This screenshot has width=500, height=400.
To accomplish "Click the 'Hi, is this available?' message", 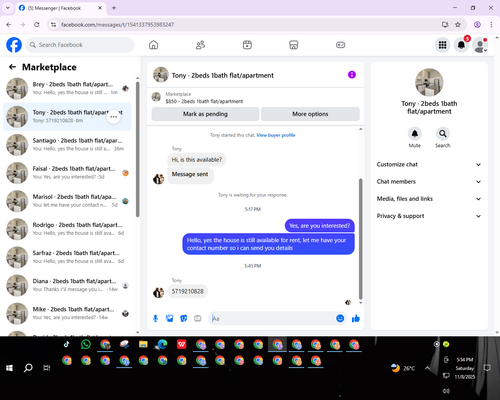I will click(197, 160).
